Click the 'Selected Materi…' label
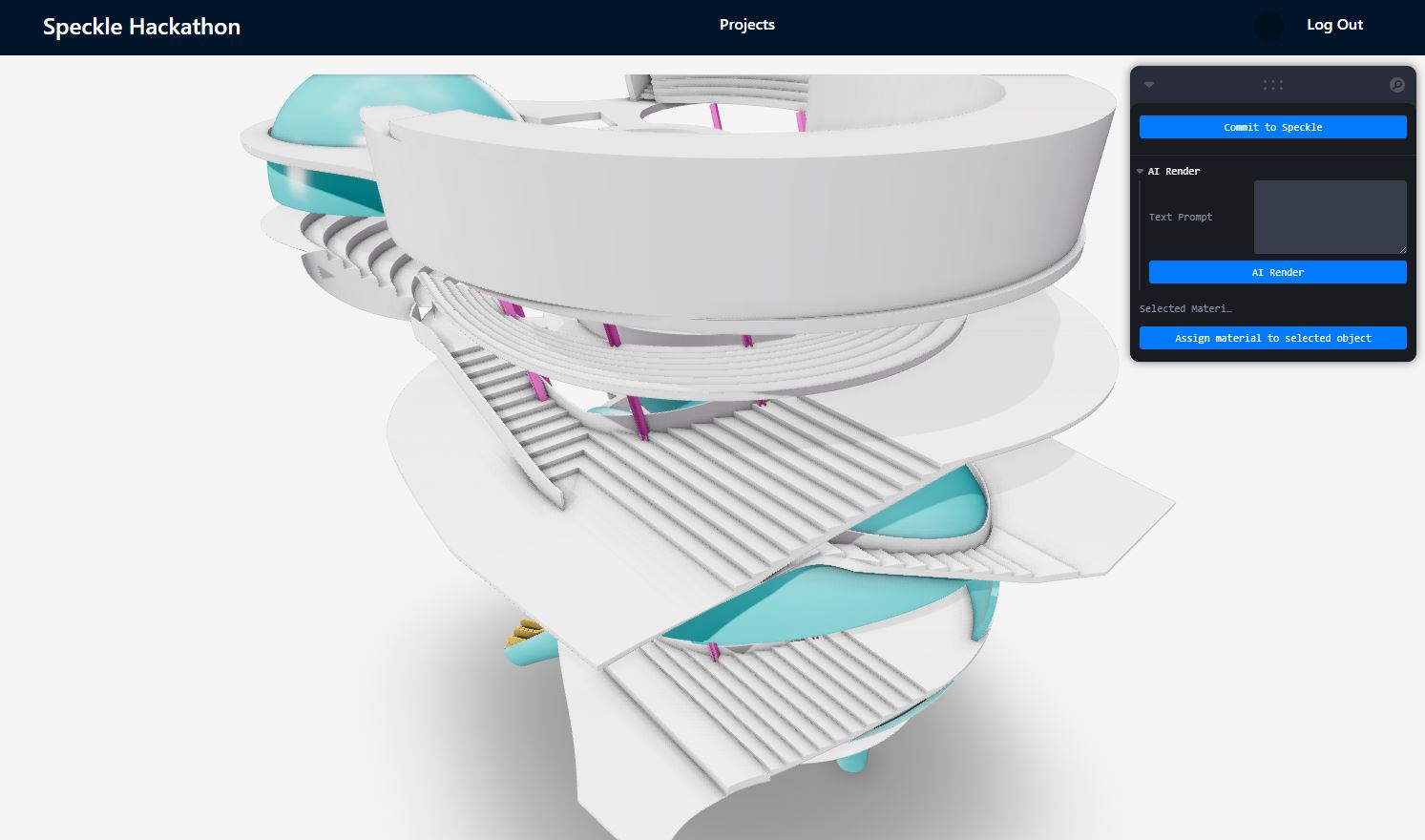Screen dimensions: 1425x840 point(1185,308)
